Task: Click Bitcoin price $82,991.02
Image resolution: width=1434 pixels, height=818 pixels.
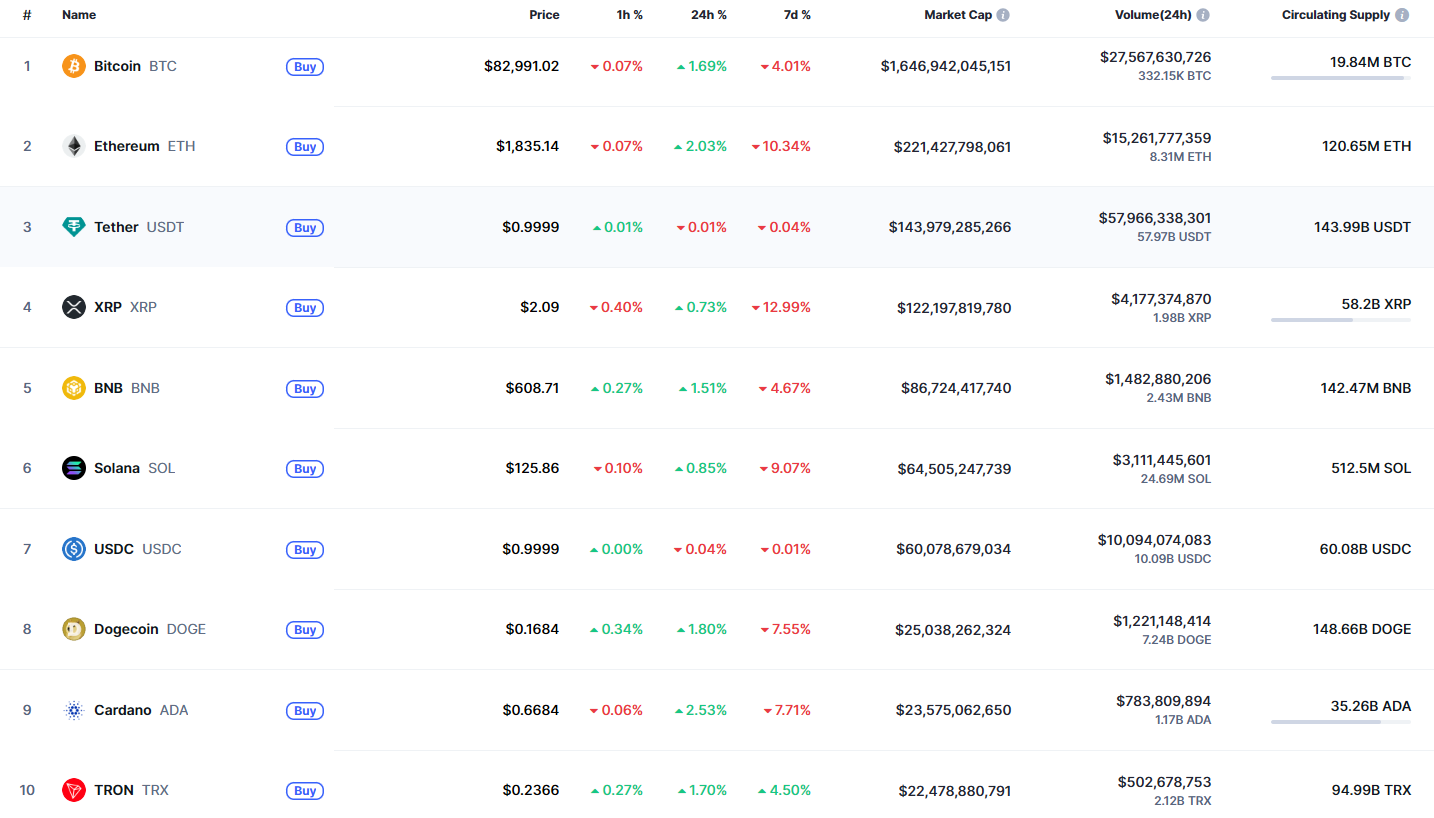Action: (522, 66)
